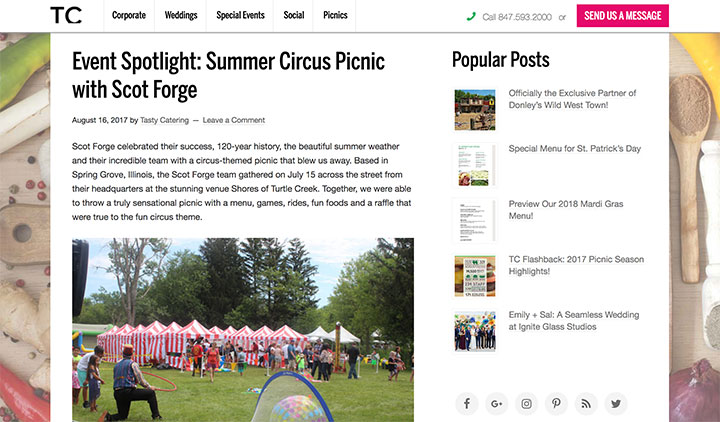Image resolution: width=720 pixels, height=422 pixels.
Task: Open the Google Plus social icon
Action: coord(496,404)
